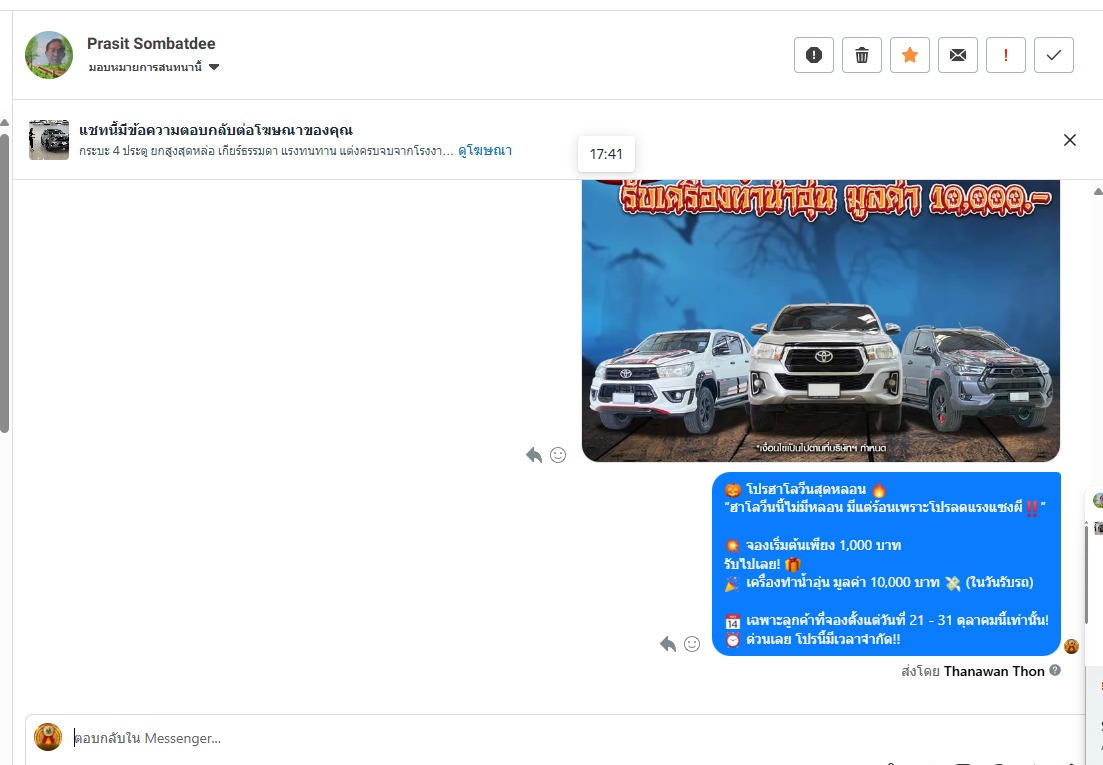This screenshot has height=765, width=1103.
Task: Flag conversation as priority with red exclamation
Action: (x=1005, y=55)
